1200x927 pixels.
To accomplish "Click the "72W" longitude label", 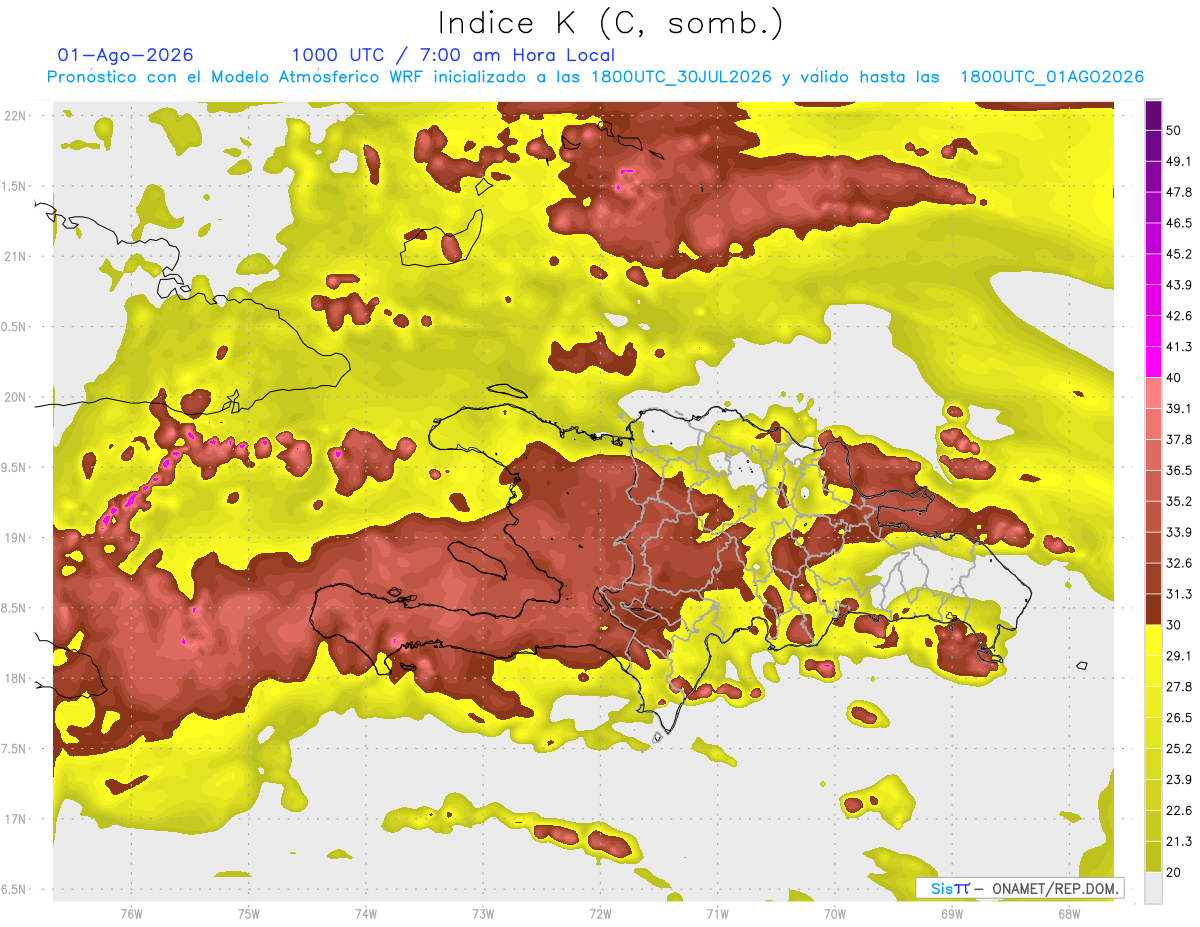I will click(600, 913).
